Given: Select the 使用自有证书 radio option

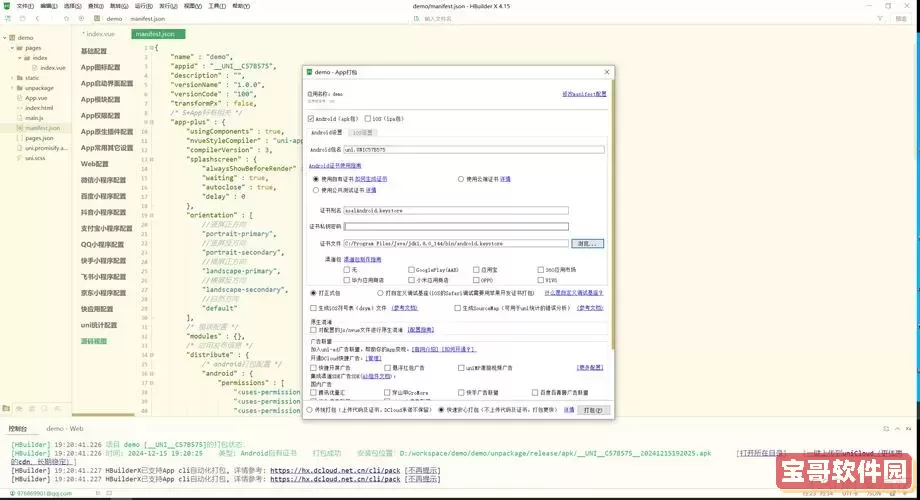Looking at the screenshot, I should point(316,179).
